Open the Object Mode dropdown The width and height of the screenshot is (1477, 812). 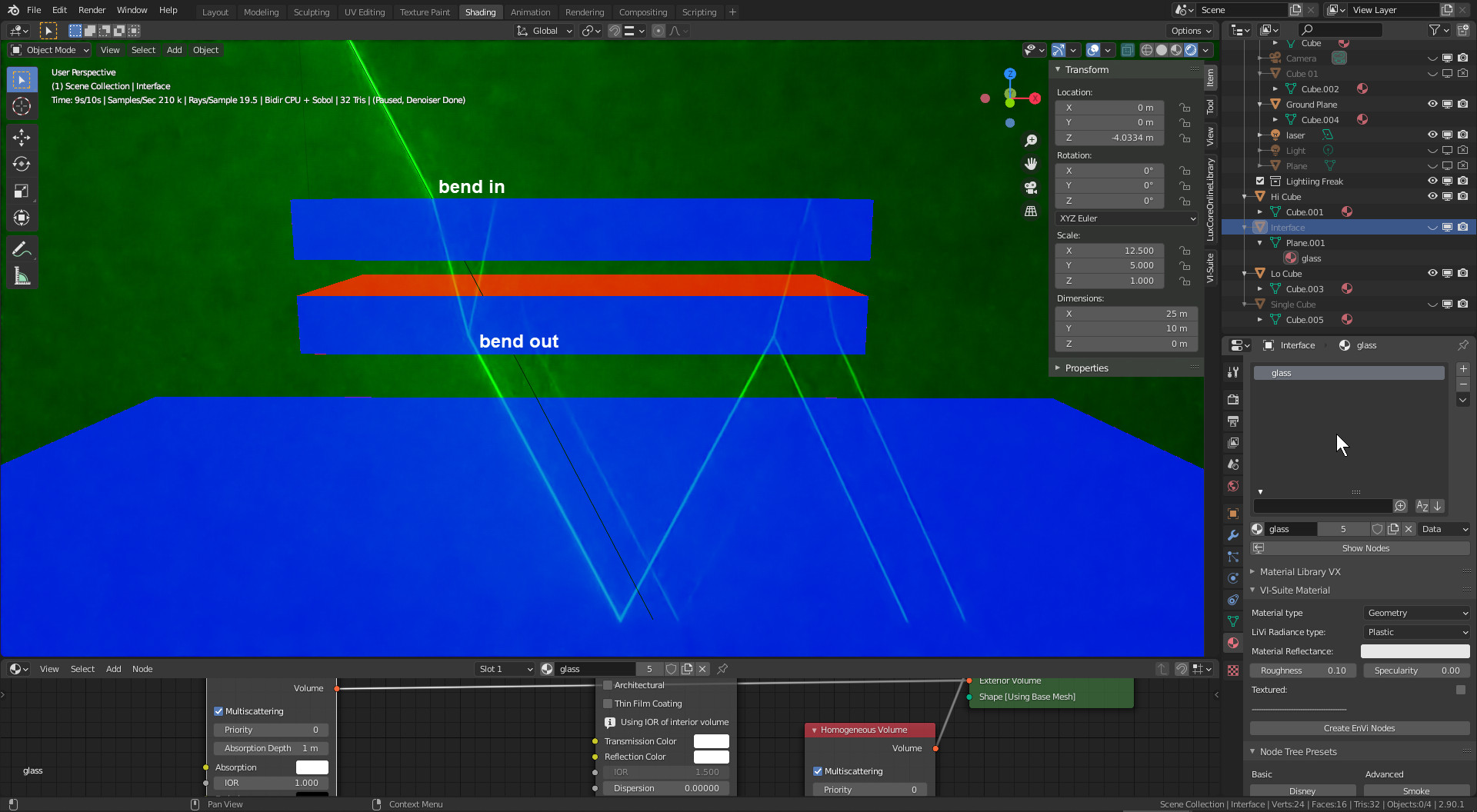click(x=51, y=50)
